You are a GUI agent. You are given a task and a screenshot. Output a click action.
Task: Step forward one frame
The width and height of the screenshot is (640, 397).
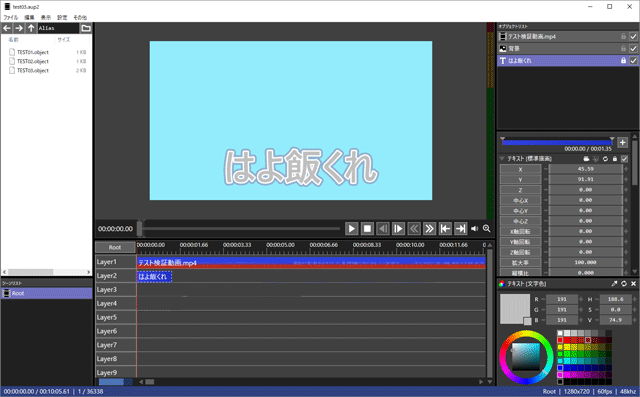(398, 228)
